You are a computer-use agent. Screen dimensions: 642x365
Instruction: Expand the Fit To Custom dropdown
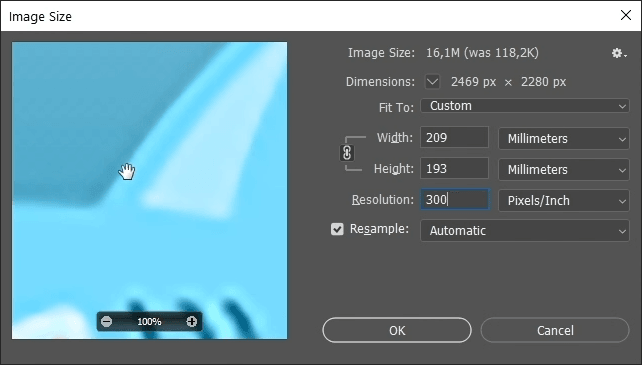tap(524, 106)
